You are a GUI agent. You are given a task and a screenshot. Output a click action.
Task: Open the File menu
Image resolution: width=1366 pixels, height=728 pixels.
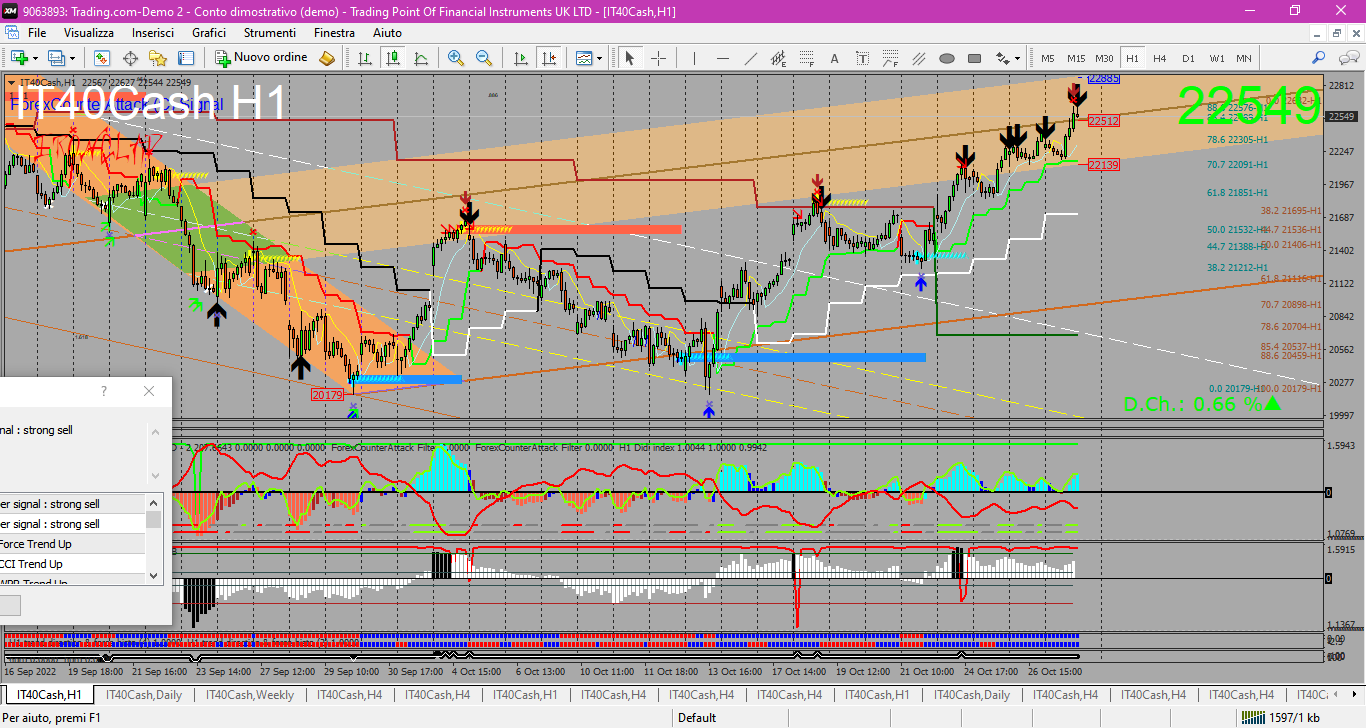coord(37,33)
